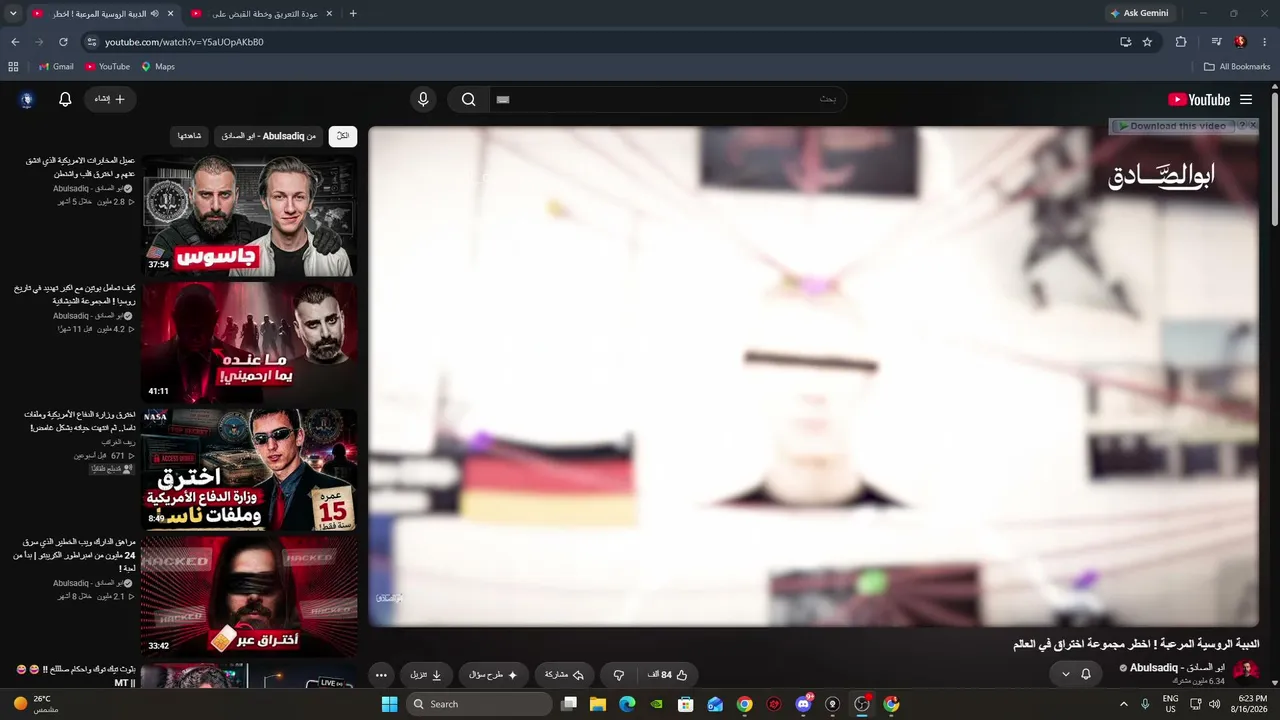The height and width of the screenshot is (720, 1280).
Task: Bookmark this page with the star
Action: (1147, 42)
